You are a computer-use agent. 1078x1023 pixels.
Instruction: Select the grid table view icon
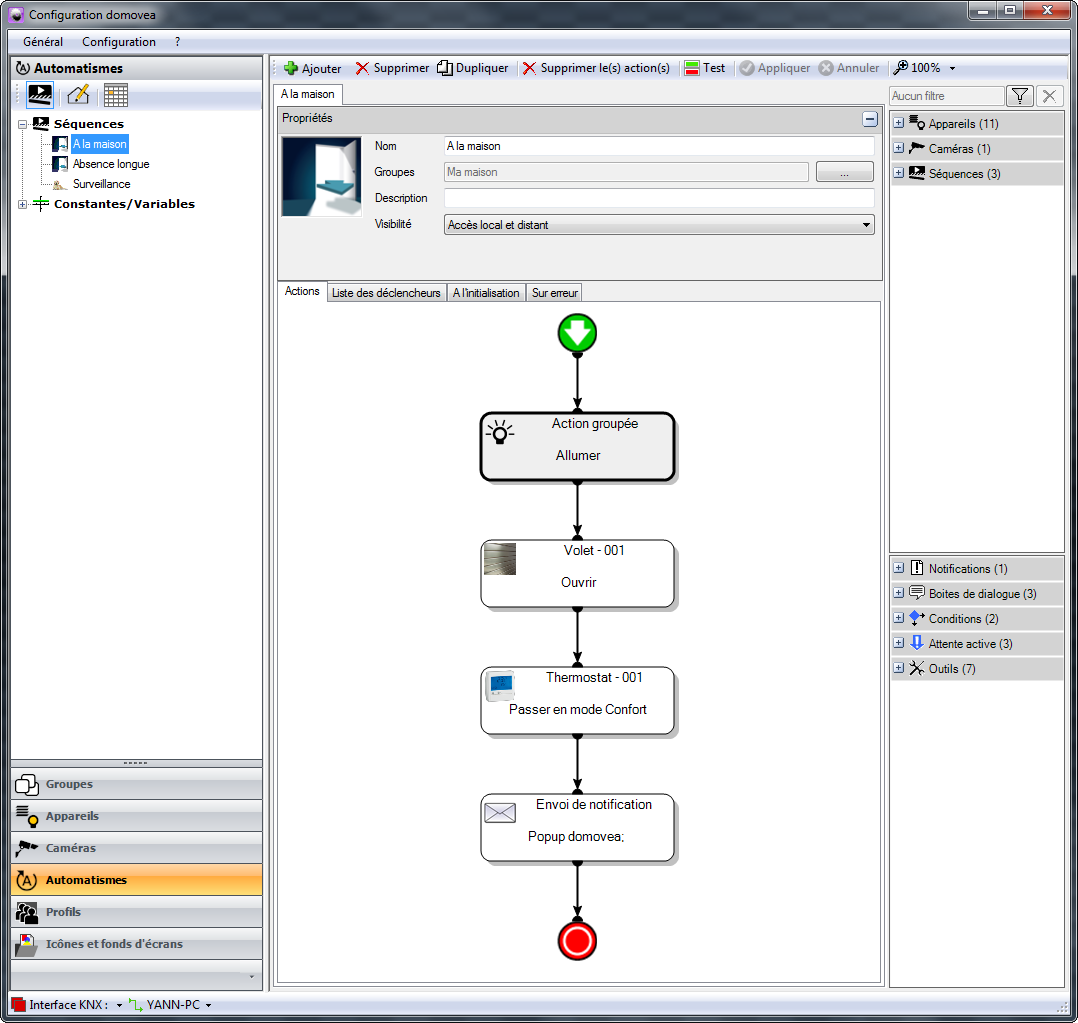click(116, 95)
